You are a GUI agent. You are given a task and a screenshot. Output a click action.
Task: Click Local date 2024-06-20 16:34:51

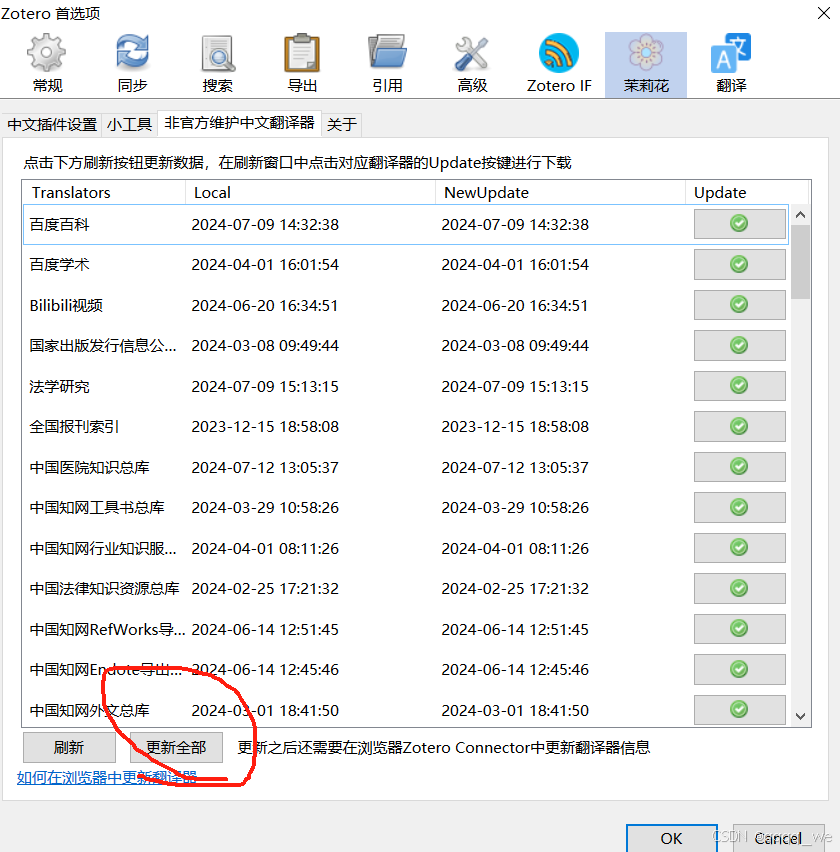point(265,305)
